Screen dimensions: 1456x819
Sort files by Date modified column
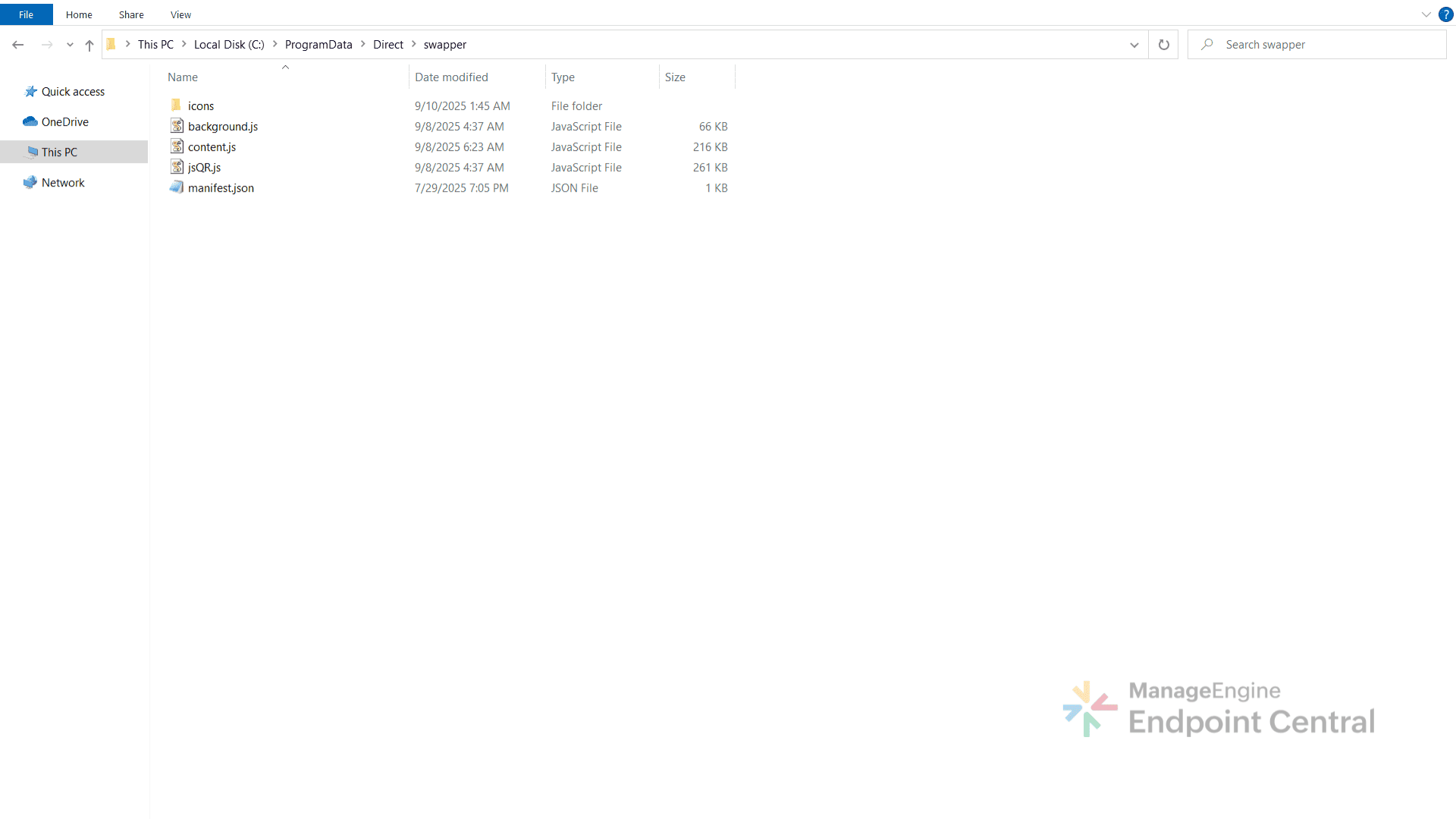point(451,77)
